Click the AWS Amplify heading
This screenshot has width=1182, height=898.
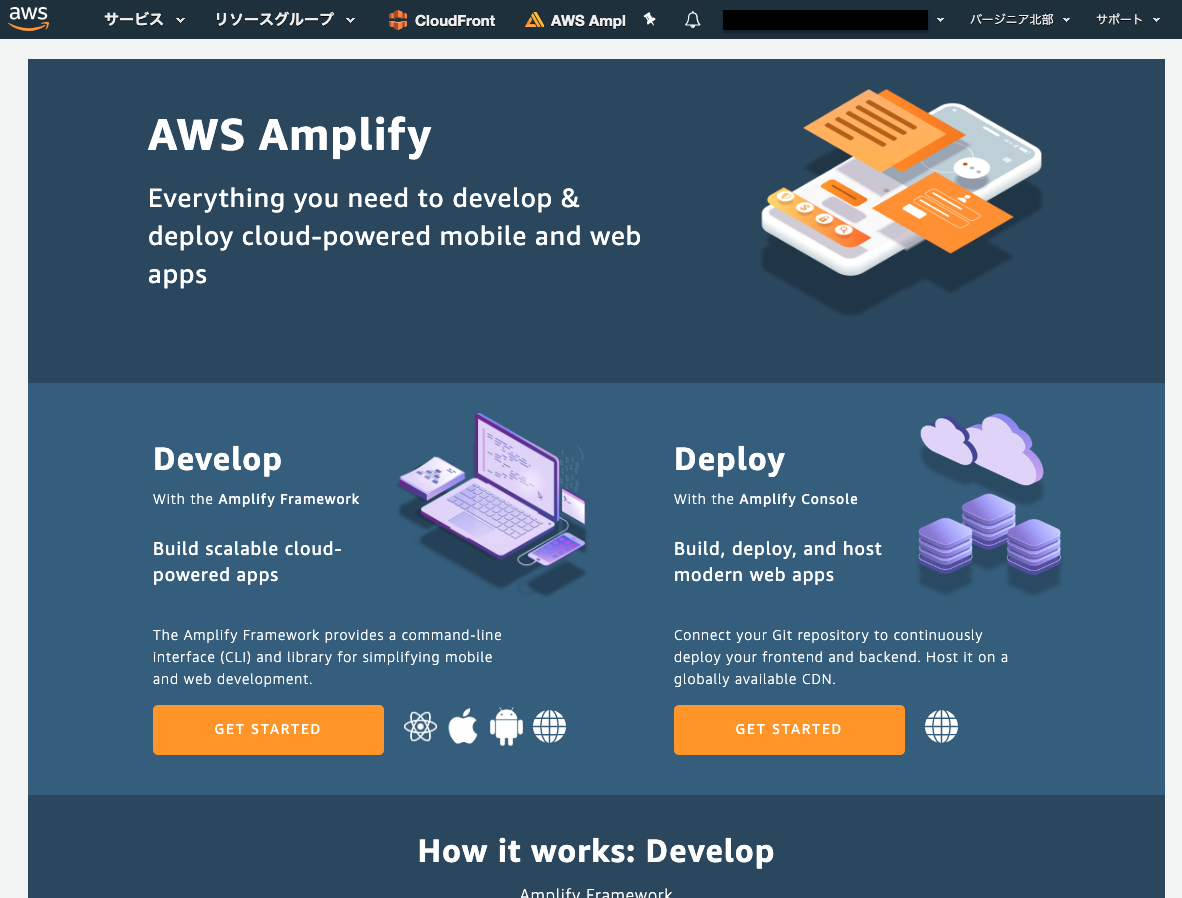pos(289,136)
